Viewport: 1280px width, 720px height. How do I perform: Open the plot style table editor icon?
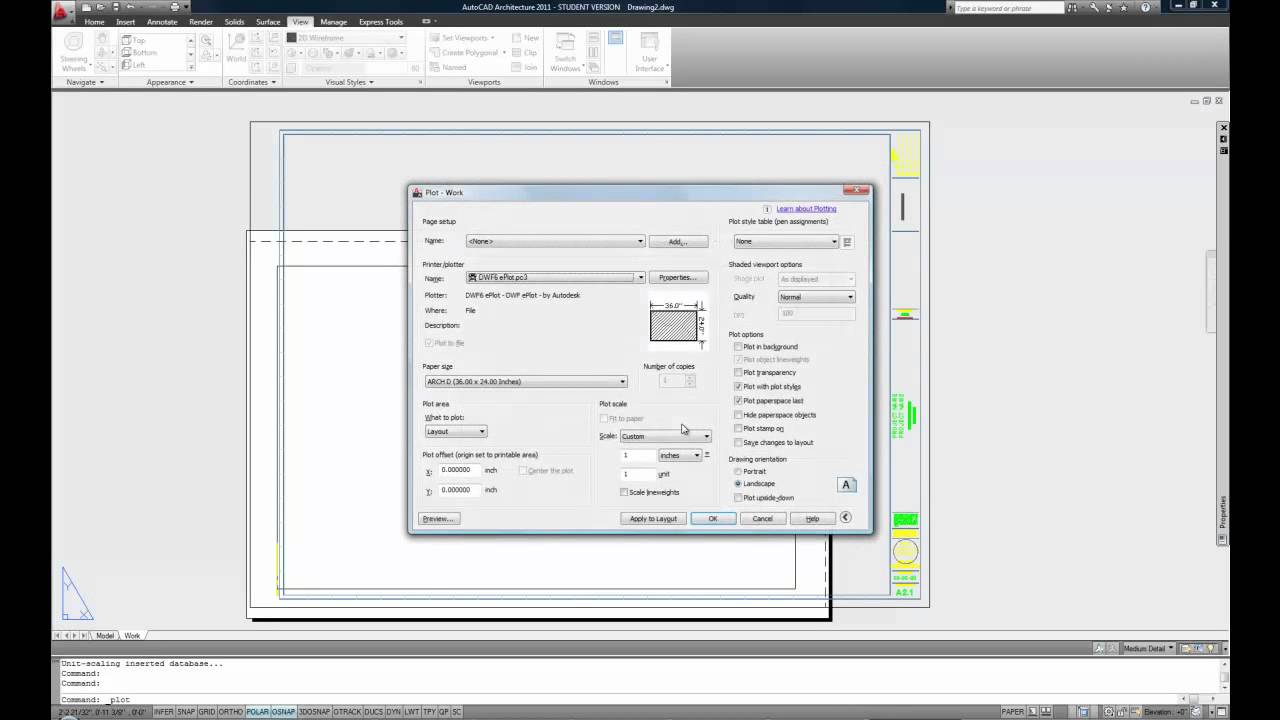click(847, 242)
